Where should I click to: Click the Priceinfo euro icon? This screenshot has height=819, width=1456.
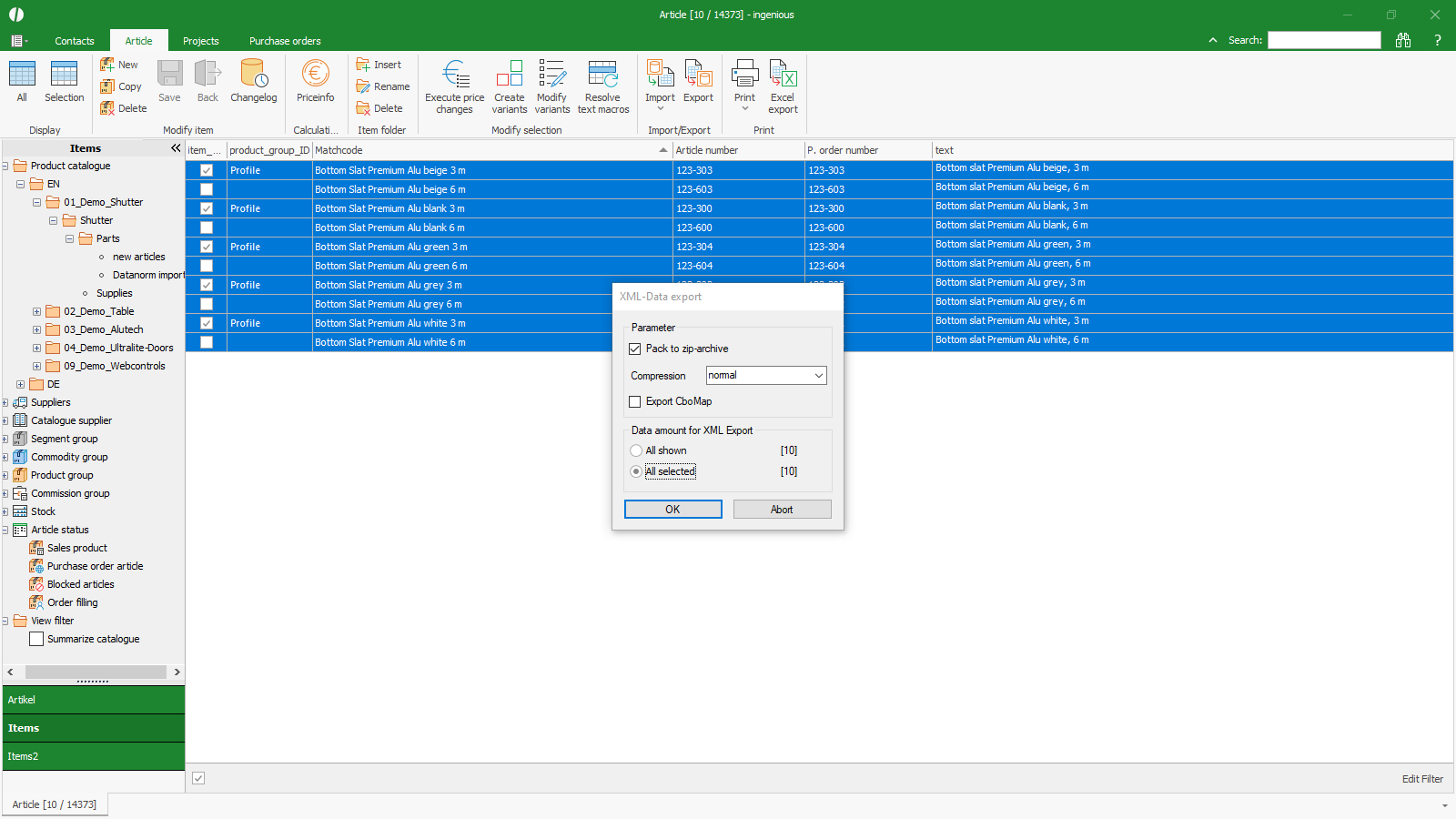(315, 75)
